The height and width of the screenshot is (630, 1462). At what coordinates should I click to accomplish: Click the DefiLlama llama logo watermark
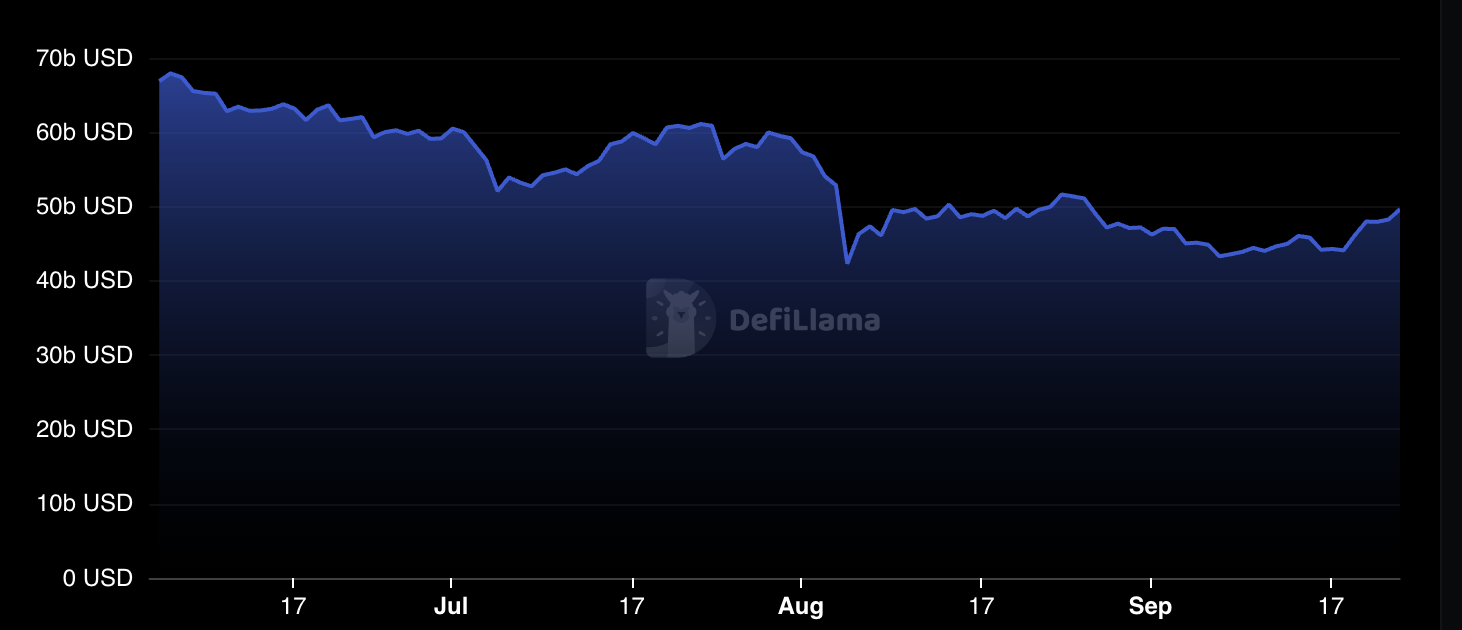(x=680, y=318)
